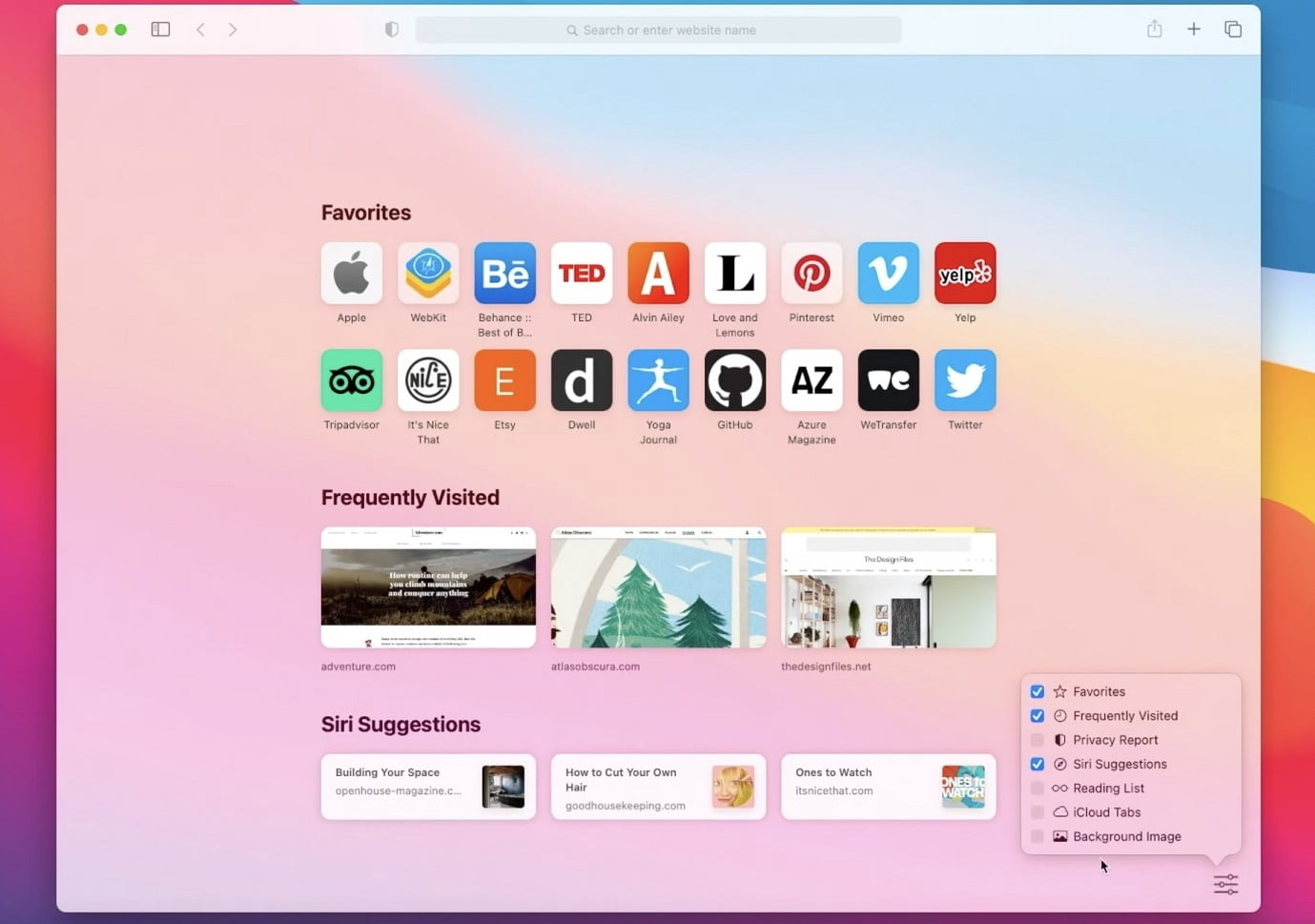The image size is (1315, 924).
Task: Open a new tab
Action: point(1194,29)
